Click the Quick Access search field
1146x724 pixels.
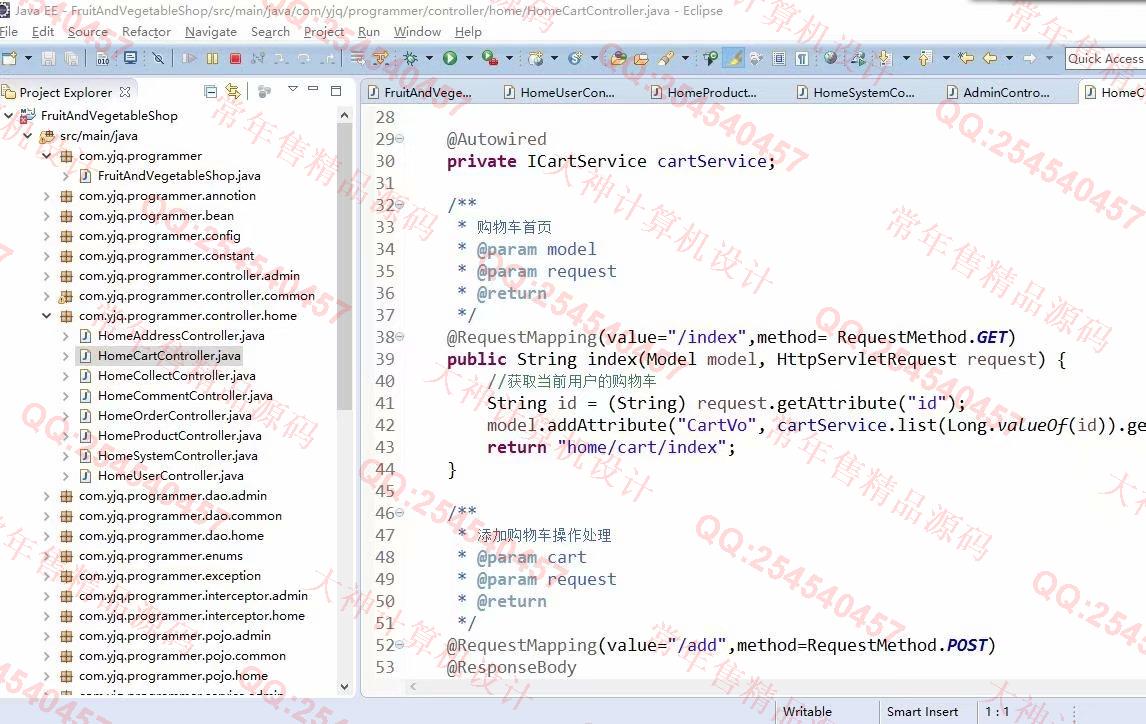tap(1104, 59)
